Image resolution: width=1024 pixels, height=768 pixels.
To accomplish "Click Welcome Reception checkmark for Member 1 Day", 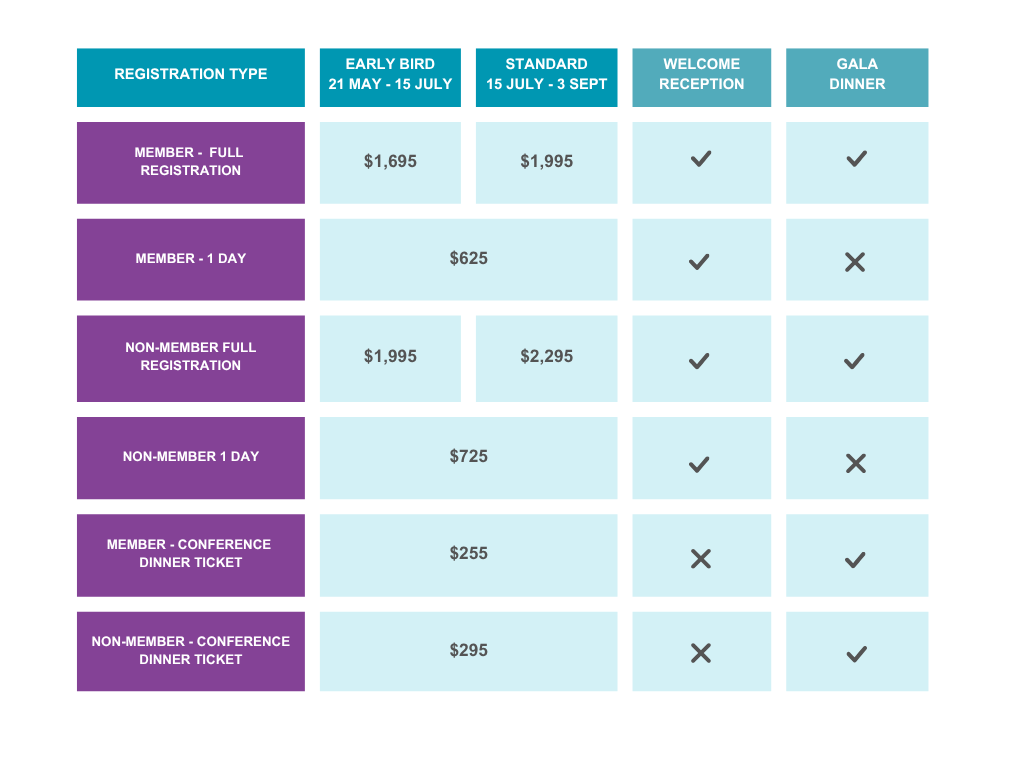I will coord(699,262).
